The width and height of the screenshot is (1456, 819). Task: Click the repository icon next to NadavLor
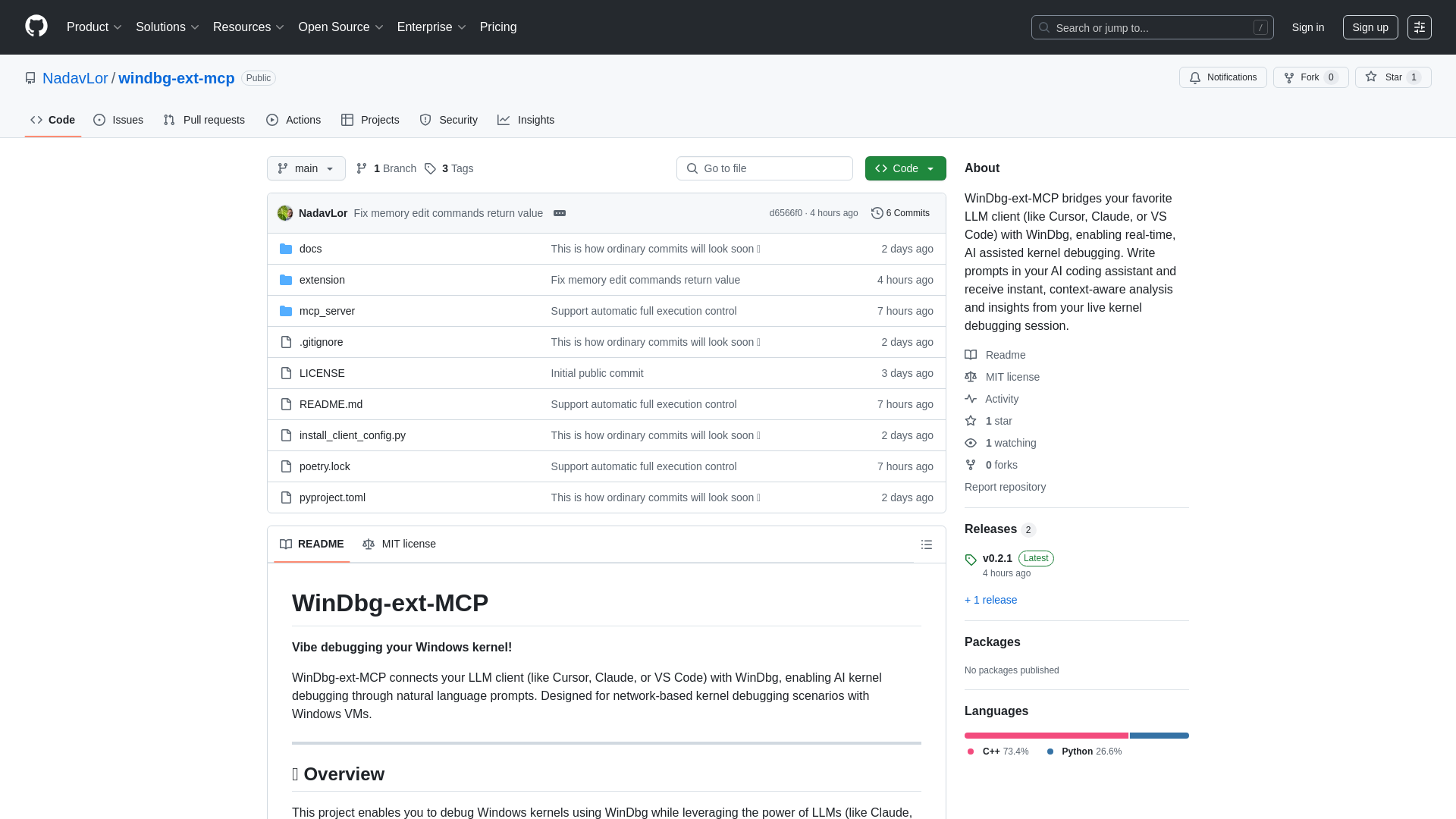tap(30, 78)
